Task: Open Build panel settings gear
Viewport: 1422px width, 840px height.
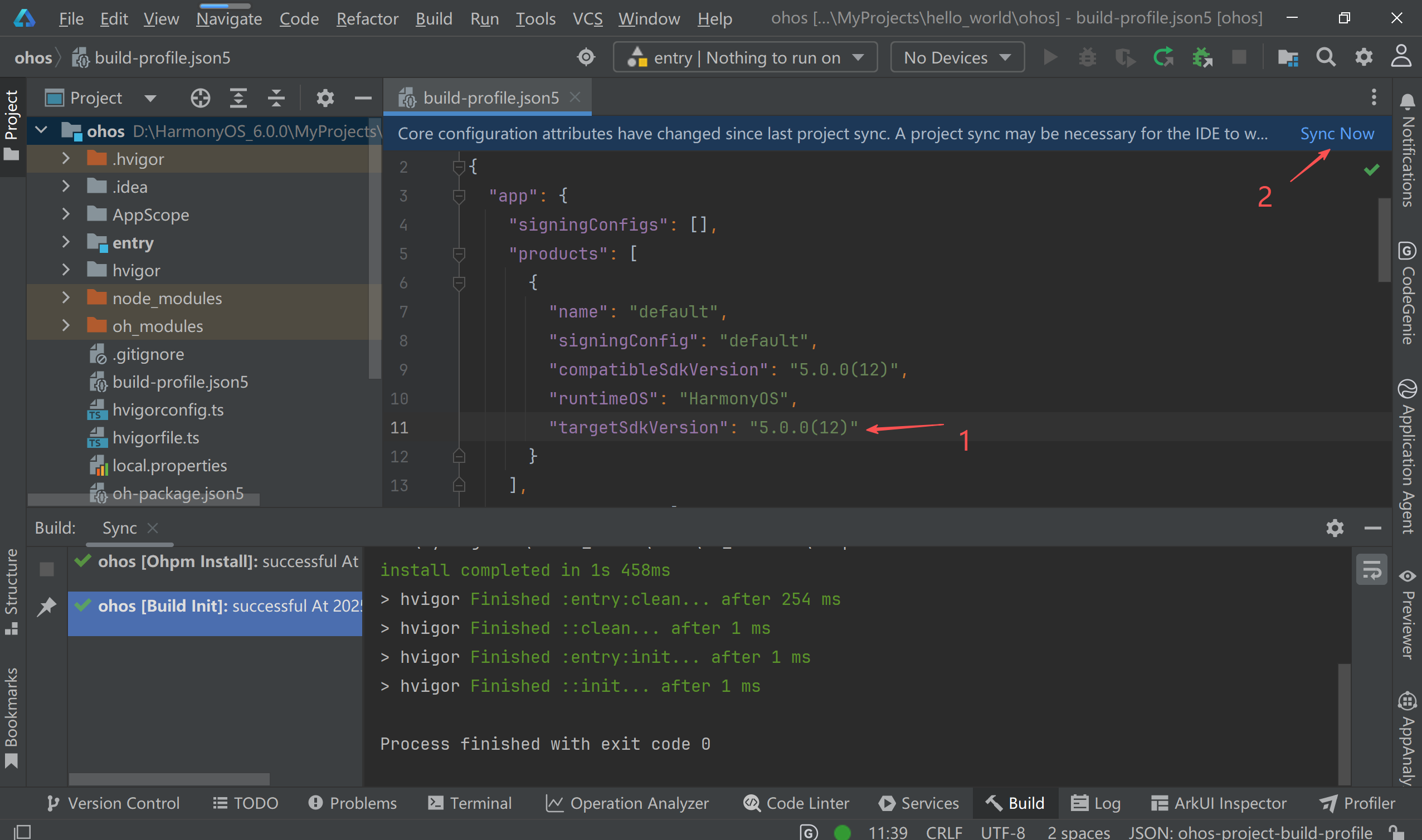Action: tap(1335, 528)
